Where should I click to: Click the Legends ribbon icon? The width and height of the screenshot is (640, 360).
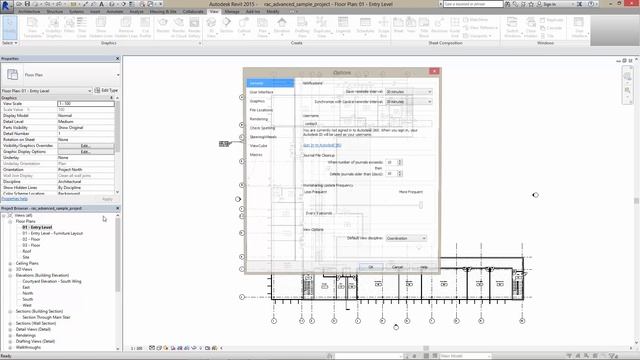343,27
